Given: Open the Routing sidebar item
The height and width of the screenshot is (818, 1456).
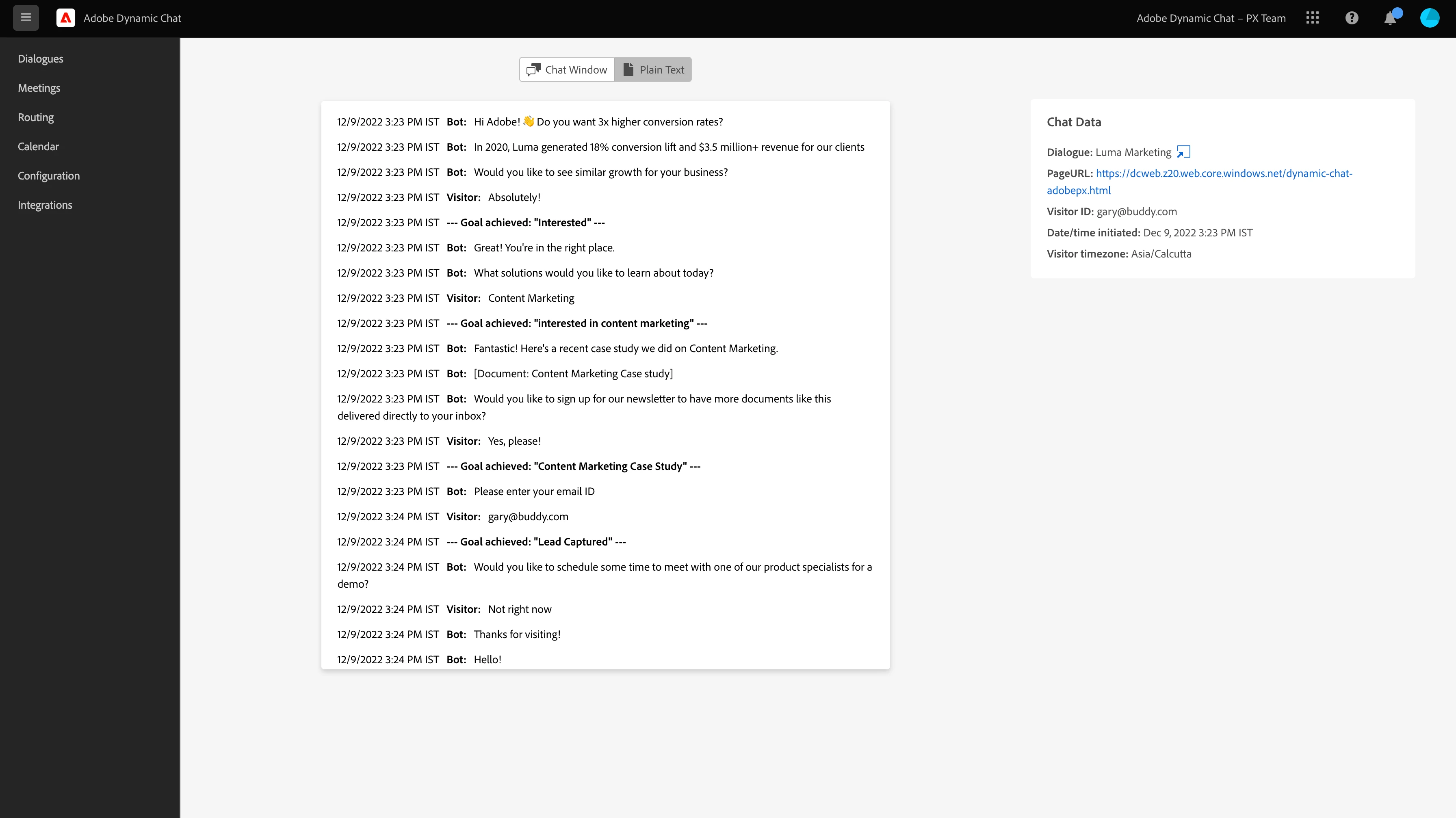Looking at the screenshot, I should pos(36,117).
